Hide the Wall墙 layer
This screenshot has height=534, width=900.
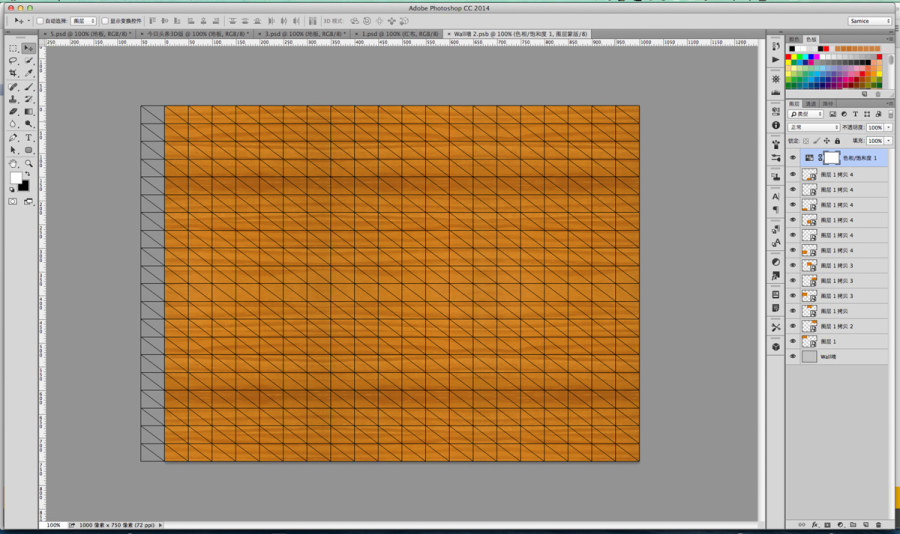pos(793,357)
